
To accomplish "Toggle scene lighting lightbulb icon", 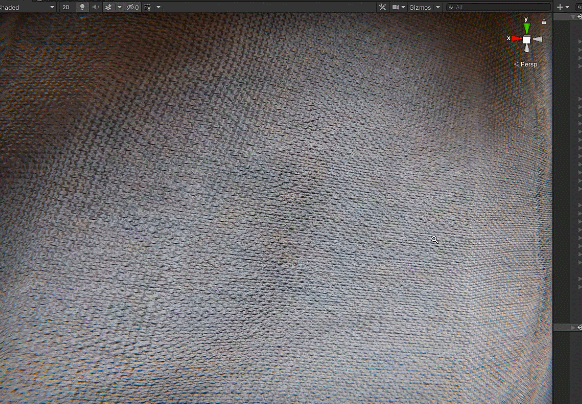I will 82,7.
